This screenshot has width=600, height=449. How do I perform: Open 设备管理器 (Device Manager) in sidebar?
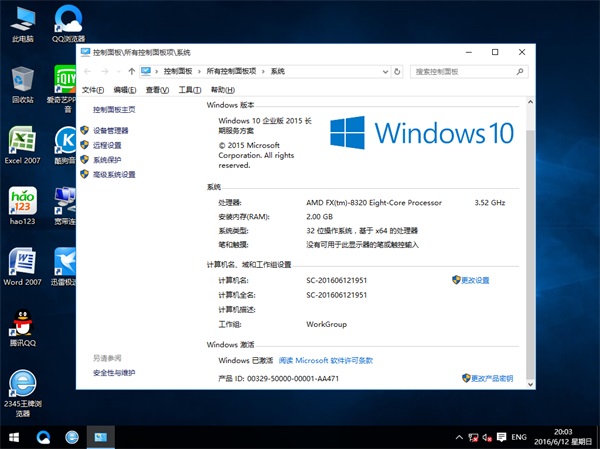pos(110,130)
